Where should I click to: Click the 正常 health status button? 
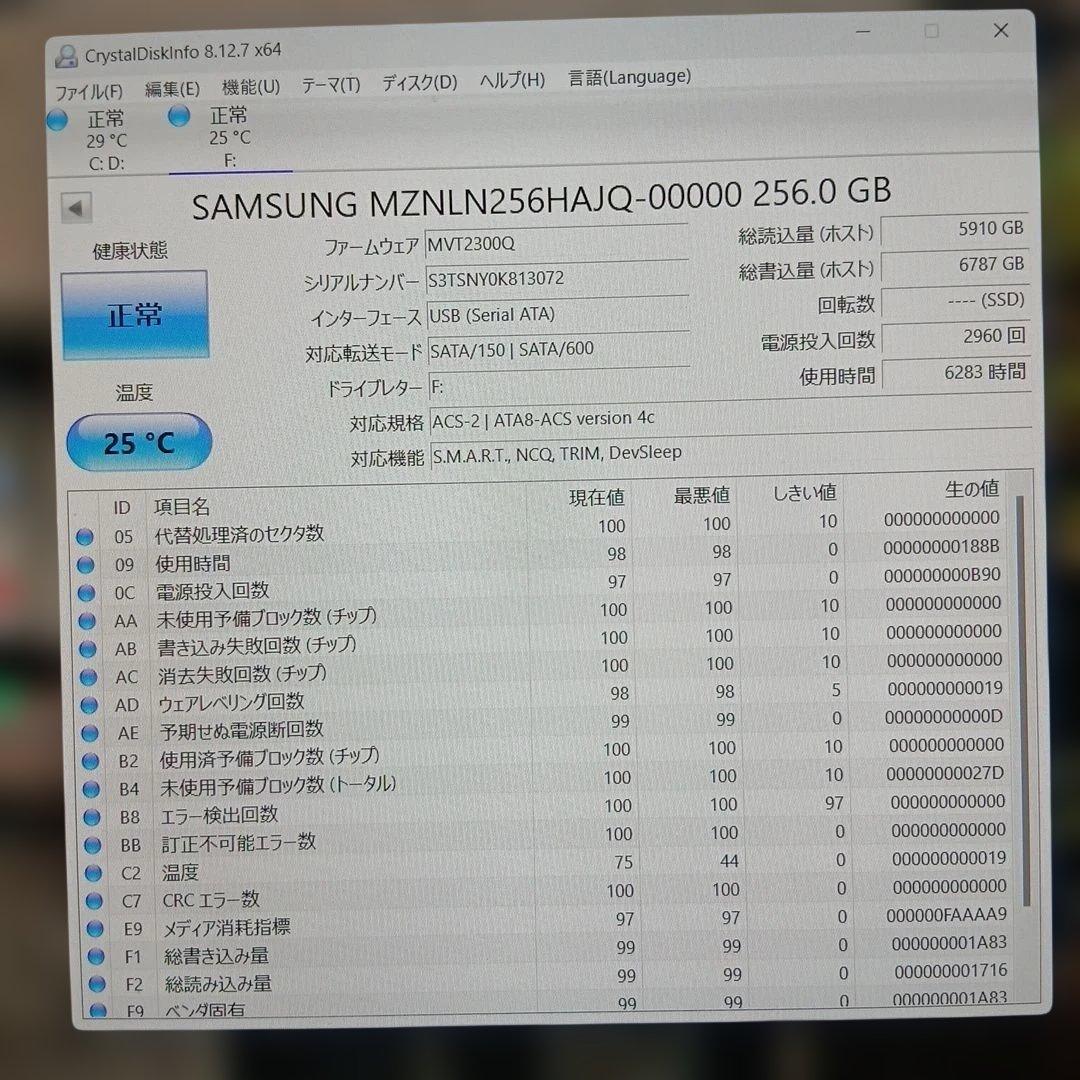click(135, 315)
